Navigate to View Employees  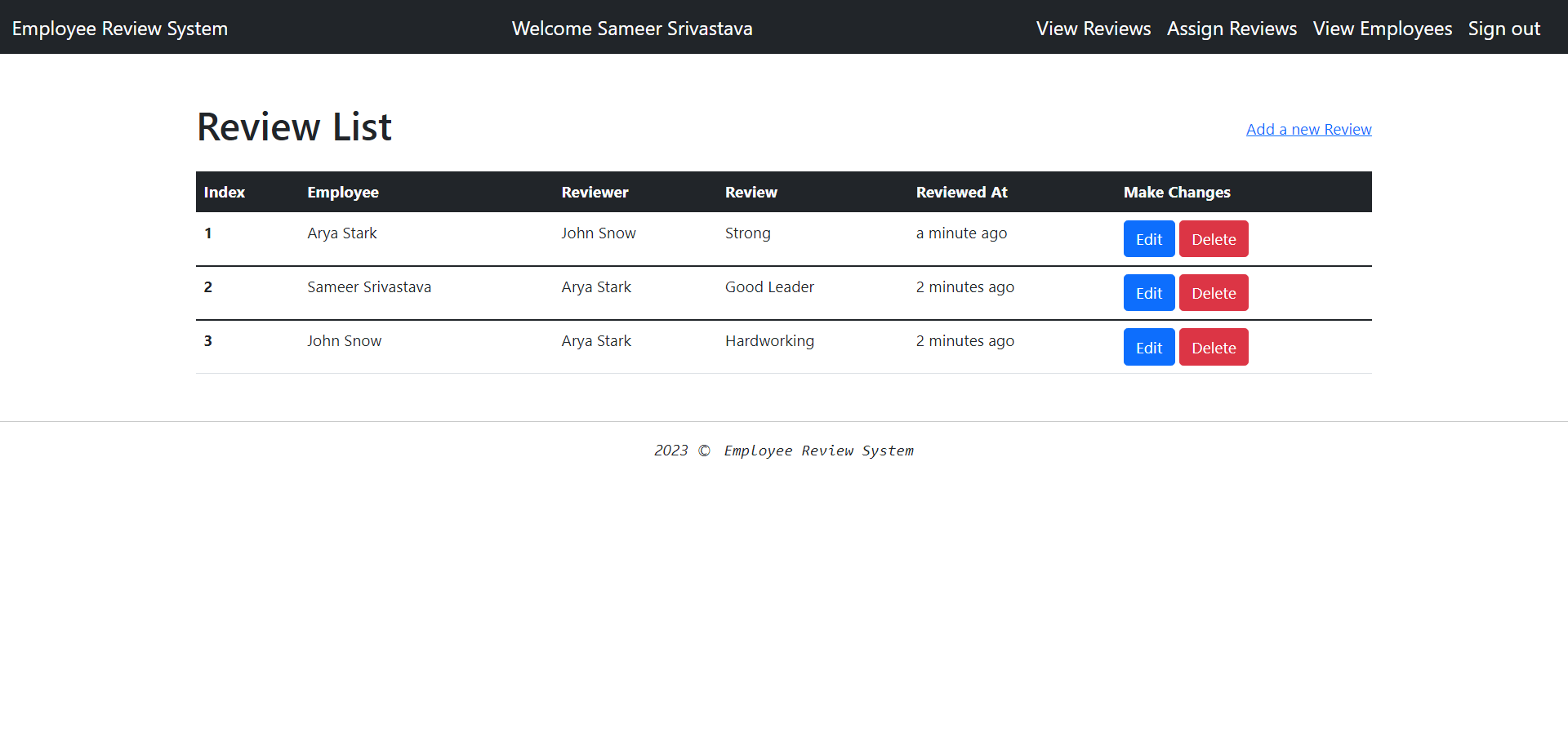click(x=1382, y=28)
